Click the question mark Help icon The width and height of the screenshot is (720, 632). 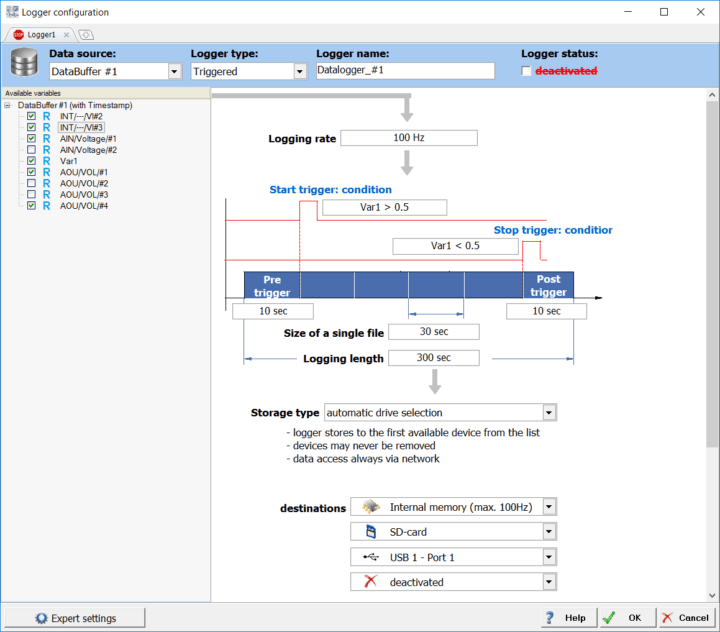pyautogui.click(x=550, y=617)
